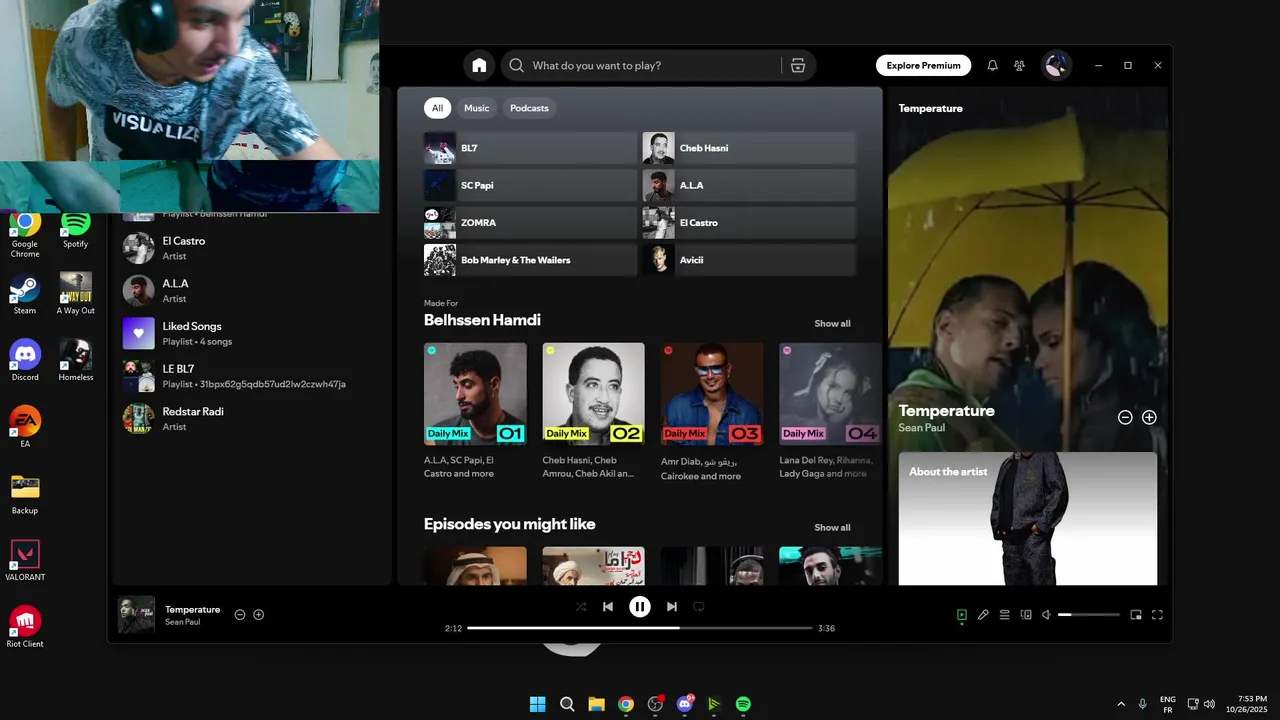Open the profile avatar menu
Viewport: 1280px width, 720px height.
point(1055,65)
